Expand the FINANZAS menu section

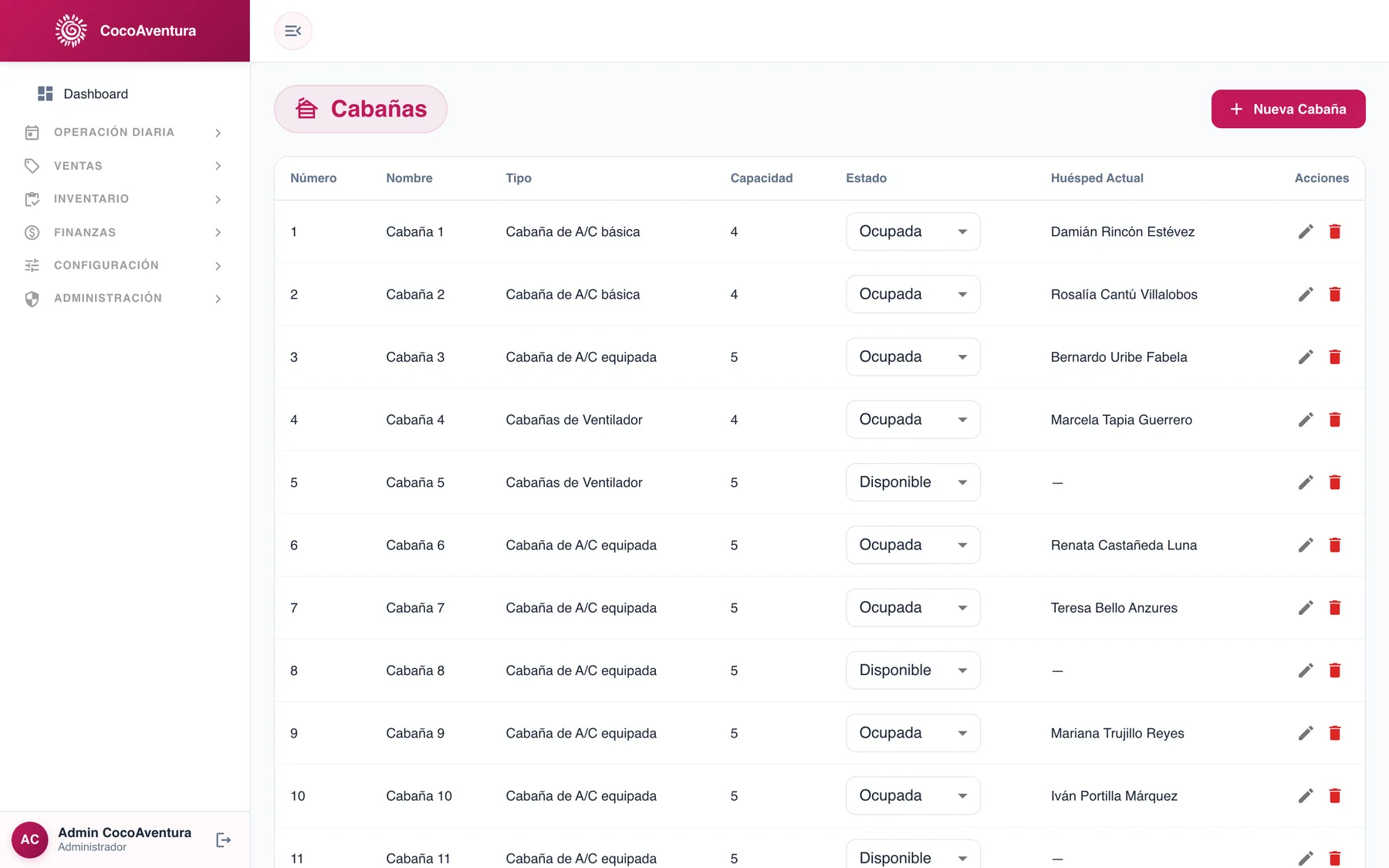point(125,232)
